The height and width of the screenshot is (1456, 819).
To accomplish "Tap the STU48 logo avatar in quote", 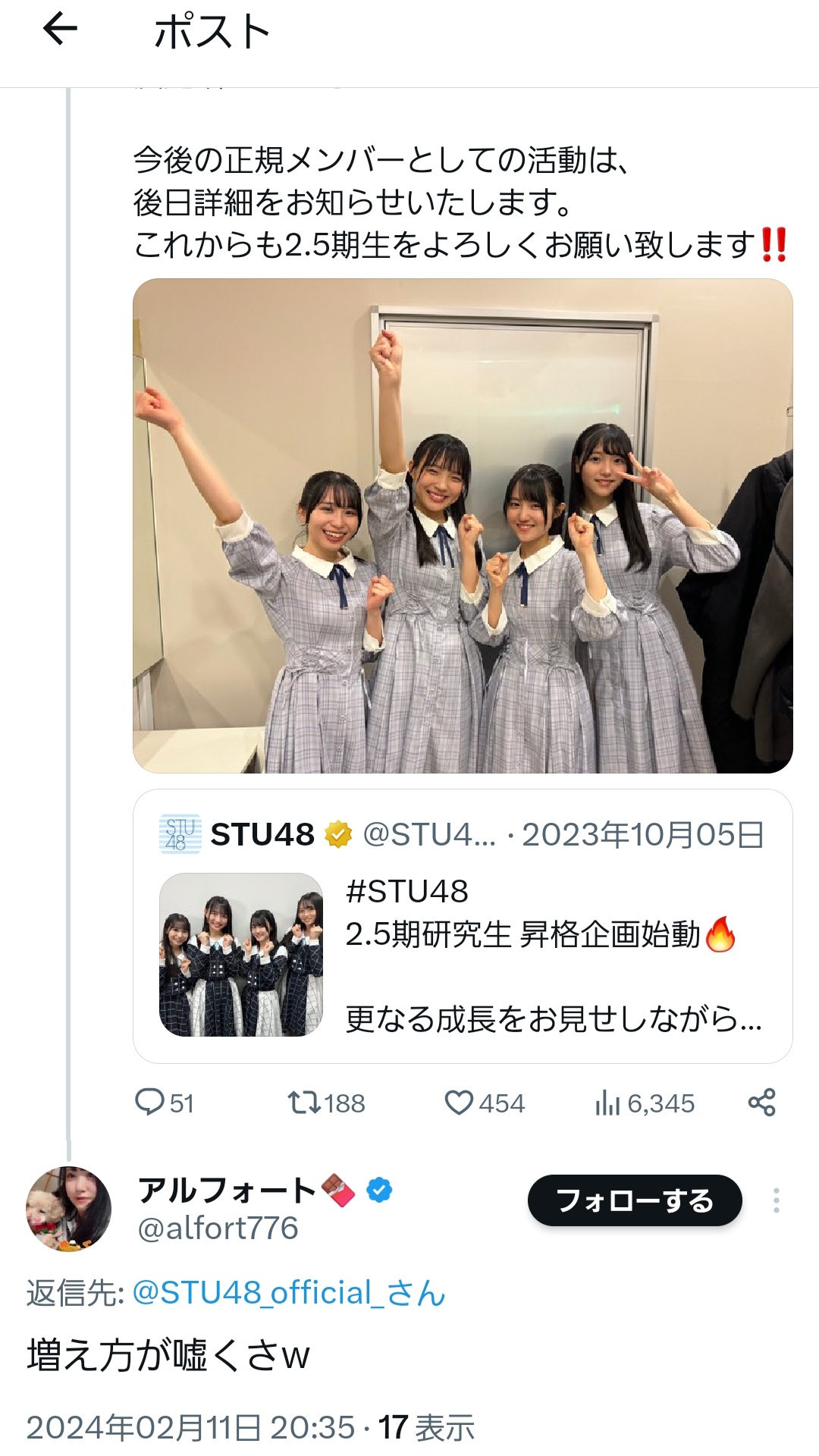I will pyautogui.click(x=180, y=834).
